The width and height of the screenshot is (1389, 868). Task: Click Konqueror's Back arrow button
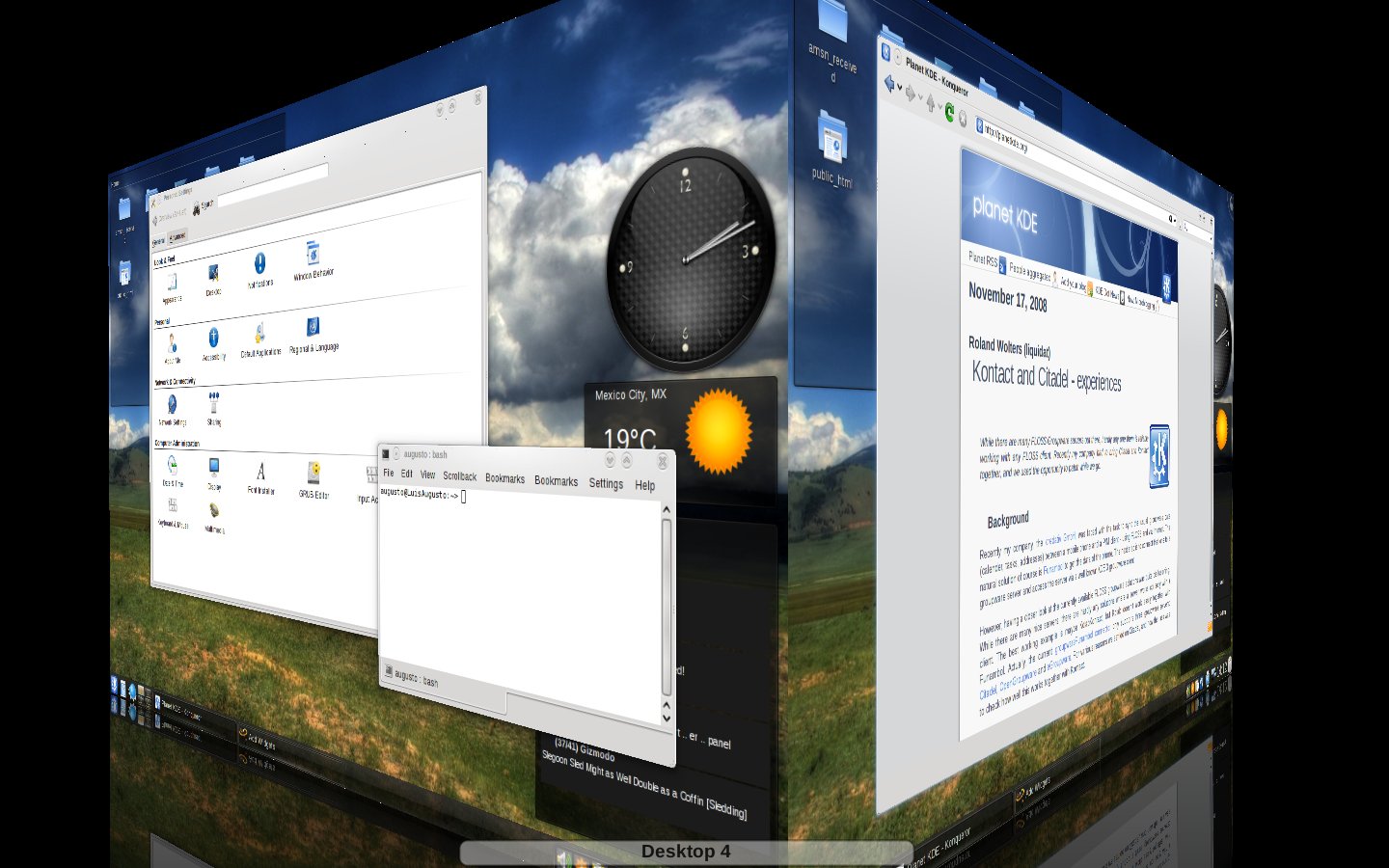click(x=888, y=84)
